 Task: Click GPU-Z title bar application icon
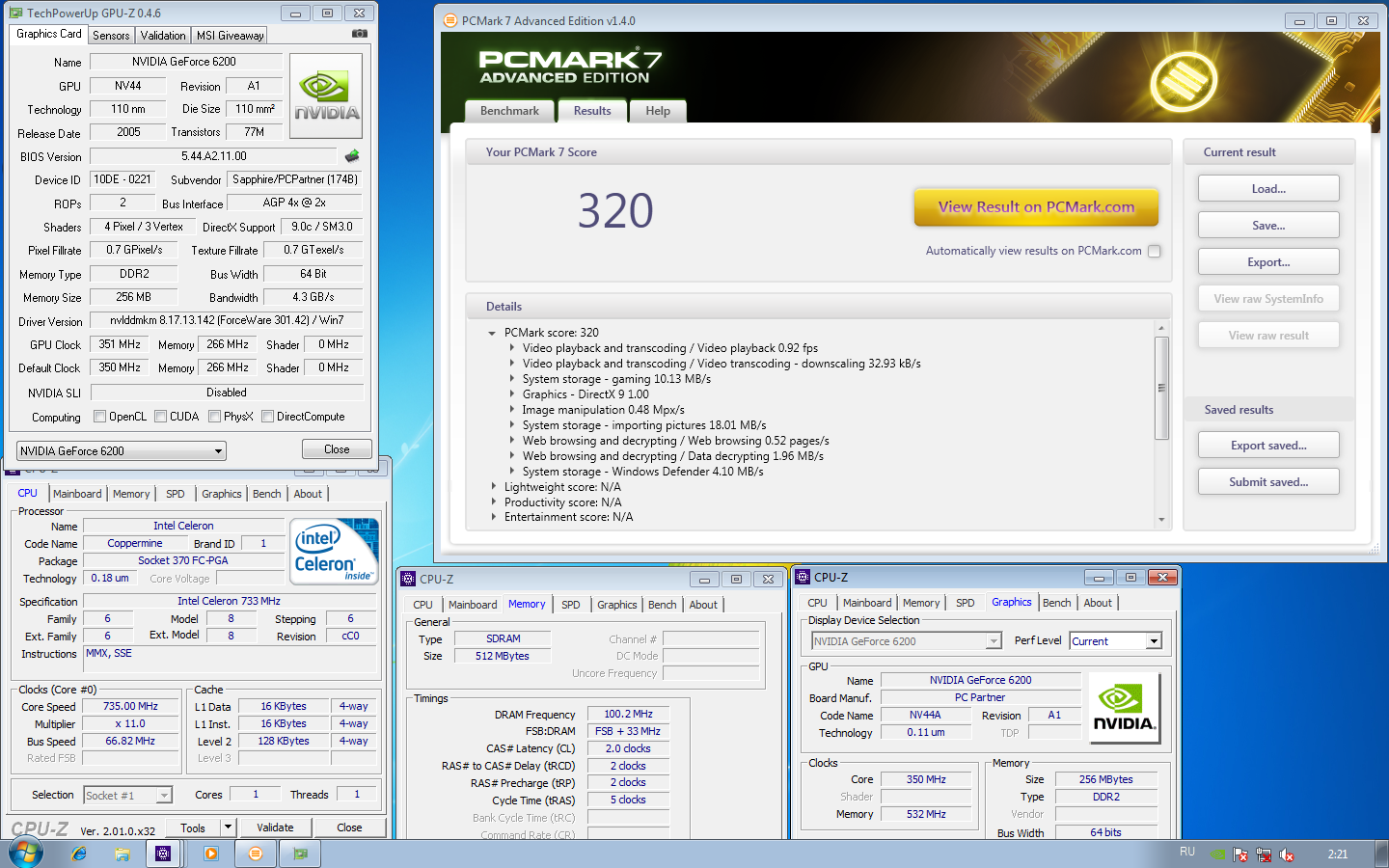(15, 13)
